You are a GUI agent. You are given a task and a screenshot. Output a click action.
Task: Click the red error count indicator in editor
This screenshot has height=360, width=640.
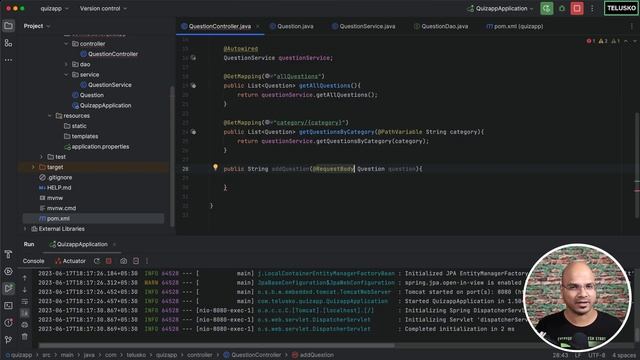(x=591, y=41)
